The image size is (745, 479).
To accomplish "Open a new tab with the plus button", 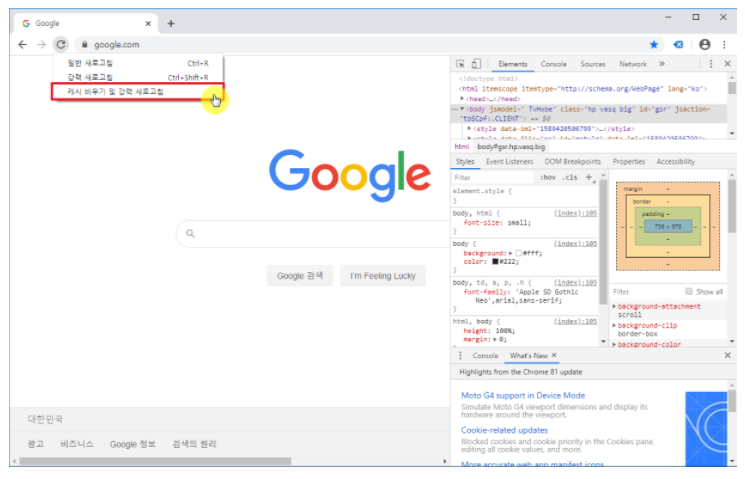I will click(x=171, y=23).
